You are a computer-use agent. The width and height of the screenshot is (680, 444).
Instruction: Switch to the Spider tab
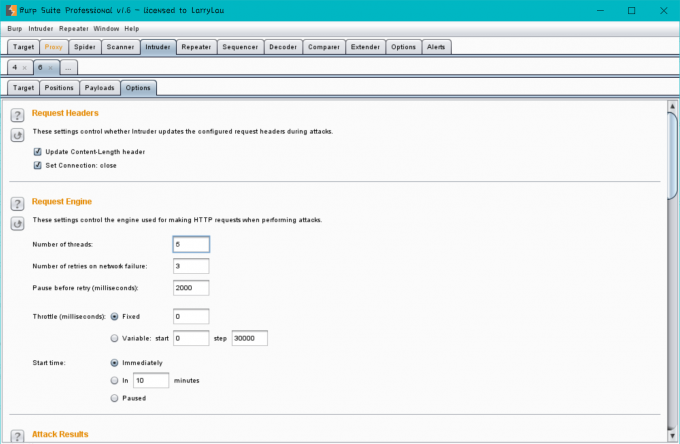[85, 47]
